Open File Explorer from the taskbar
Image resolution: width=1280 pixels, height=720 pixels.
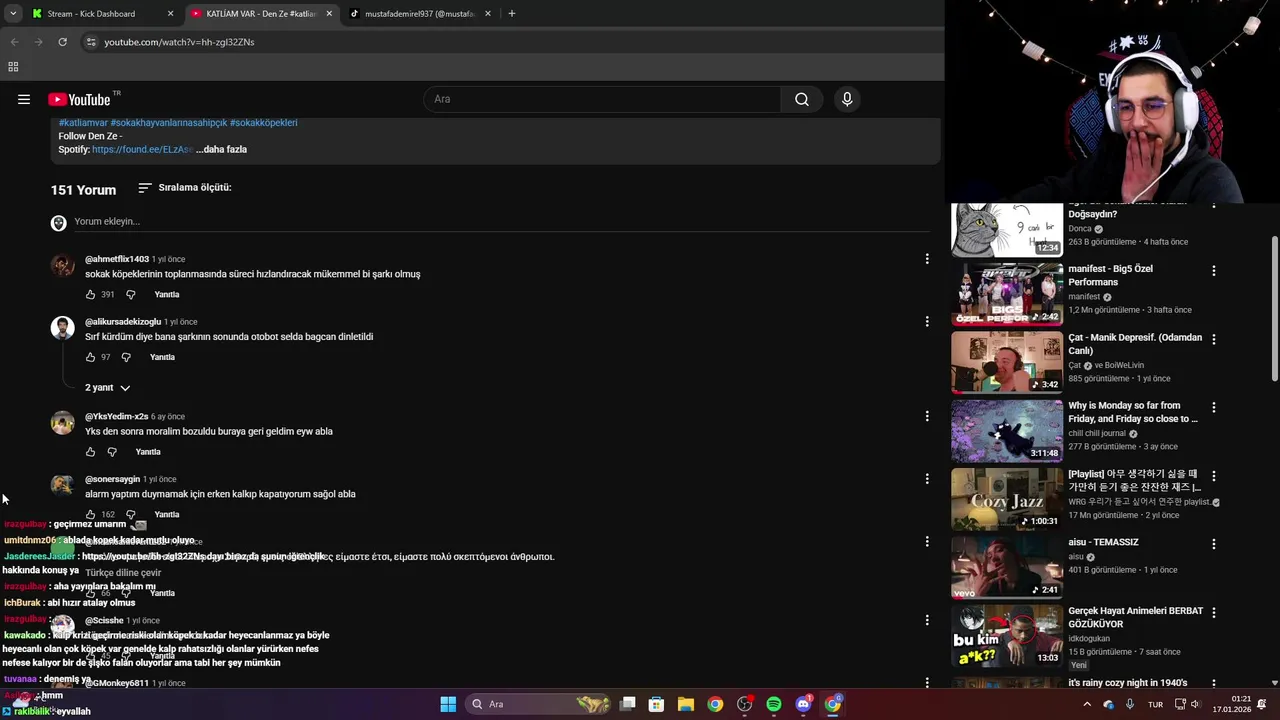686,704
